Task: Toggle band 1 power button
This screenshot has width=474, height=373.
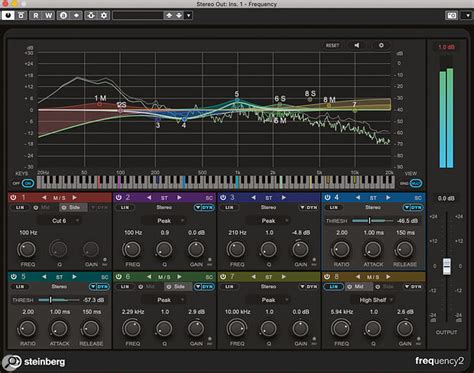Action: point(13,197)
